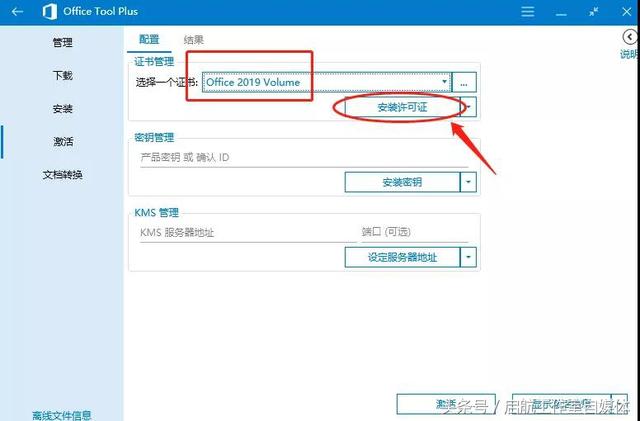
Task: Click the compact-mode shrink arrows icon
Action: coord(594,11)
